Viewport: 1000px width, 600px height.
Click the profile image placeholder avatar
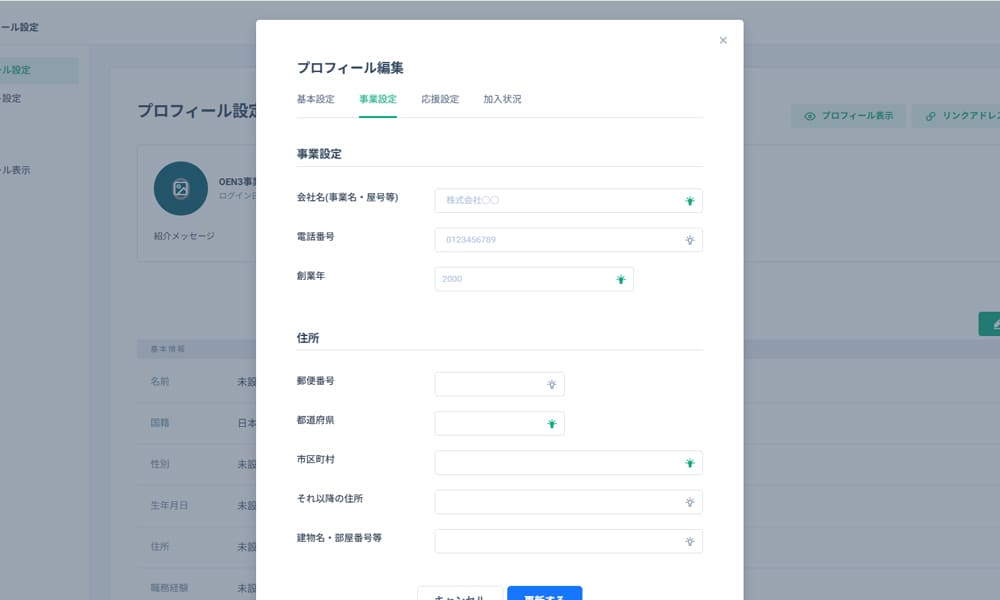point(181,188)
